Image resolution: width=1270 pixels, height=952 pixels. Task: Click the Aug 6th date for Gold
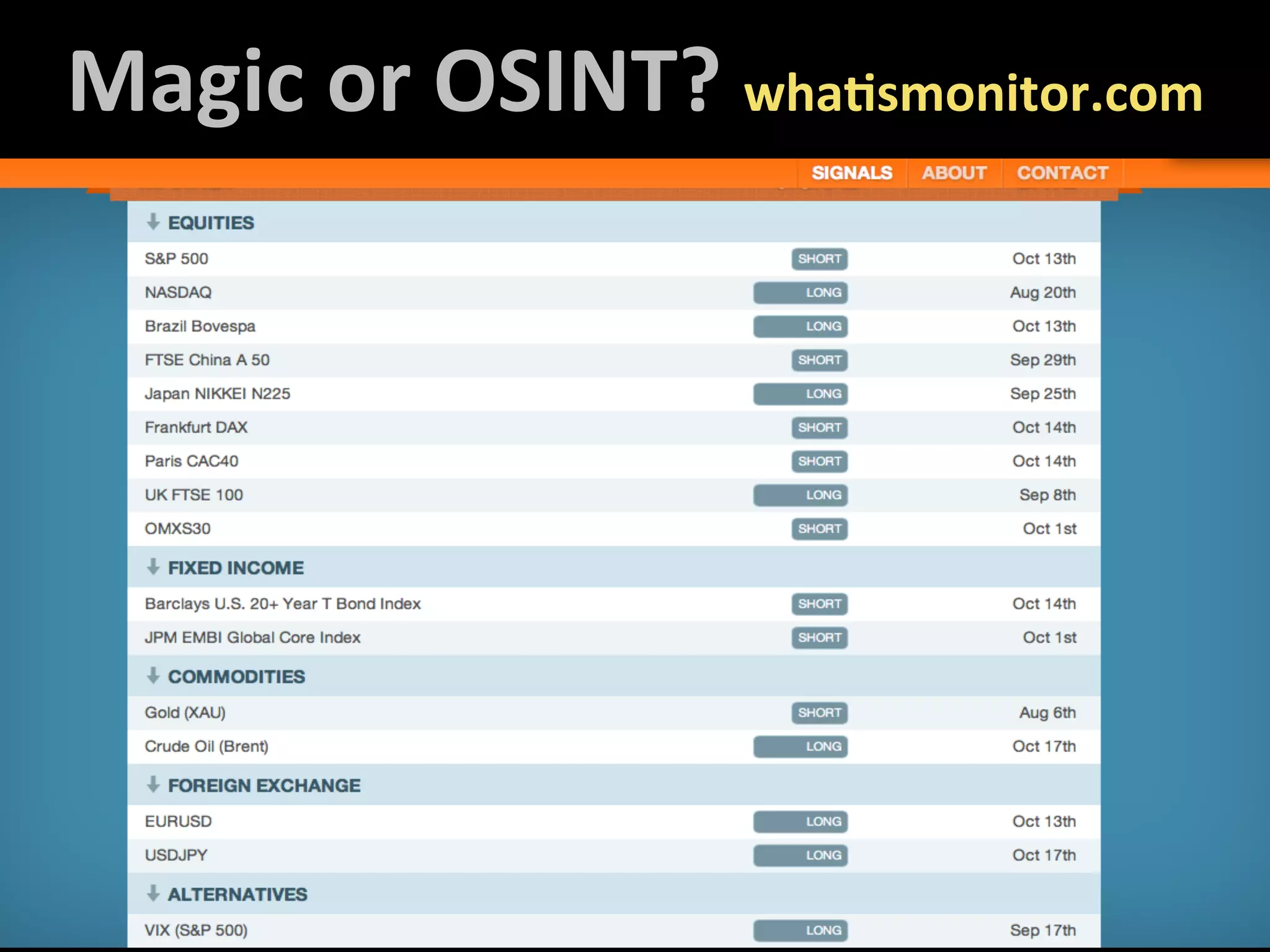(1048, 713)
